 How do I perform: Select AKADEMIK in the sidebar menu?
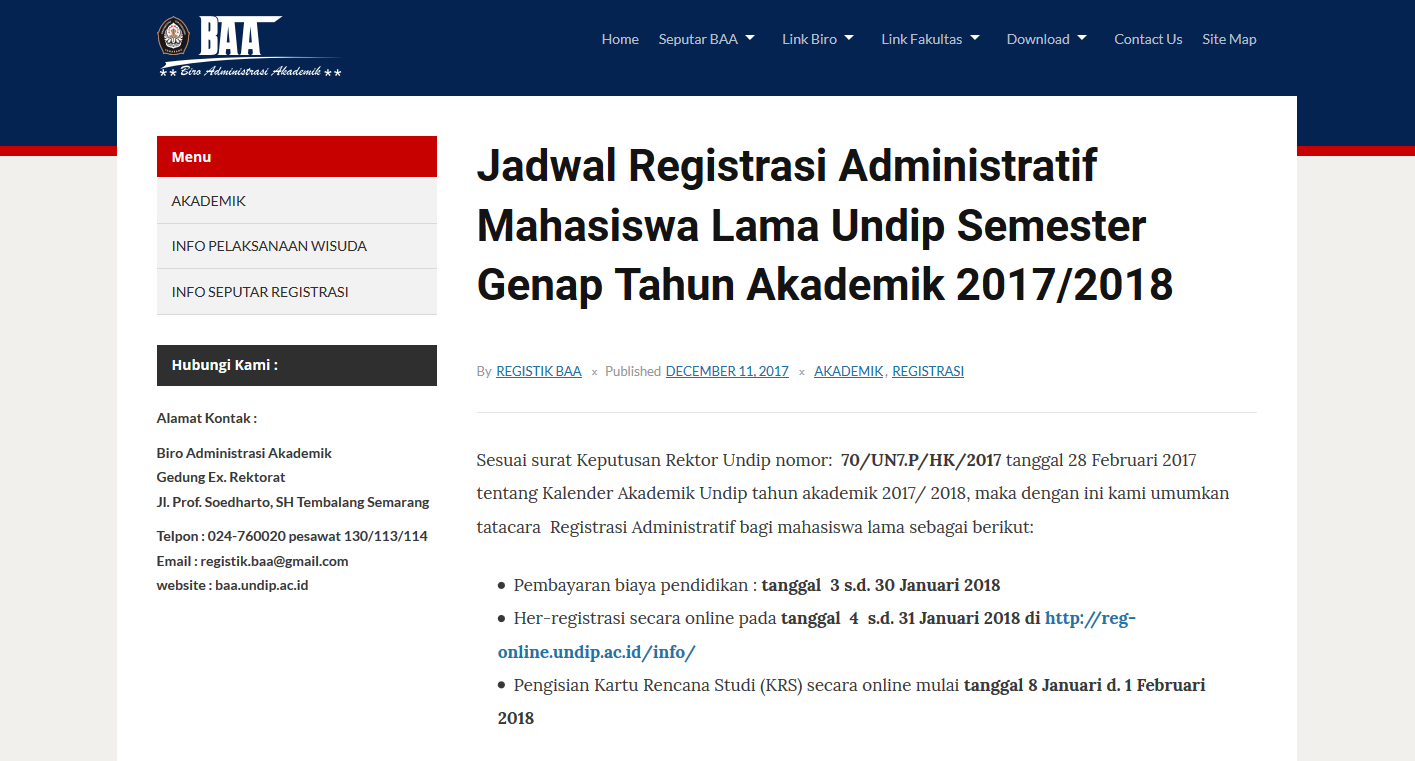pyautogui.click(x=209, y=201)
